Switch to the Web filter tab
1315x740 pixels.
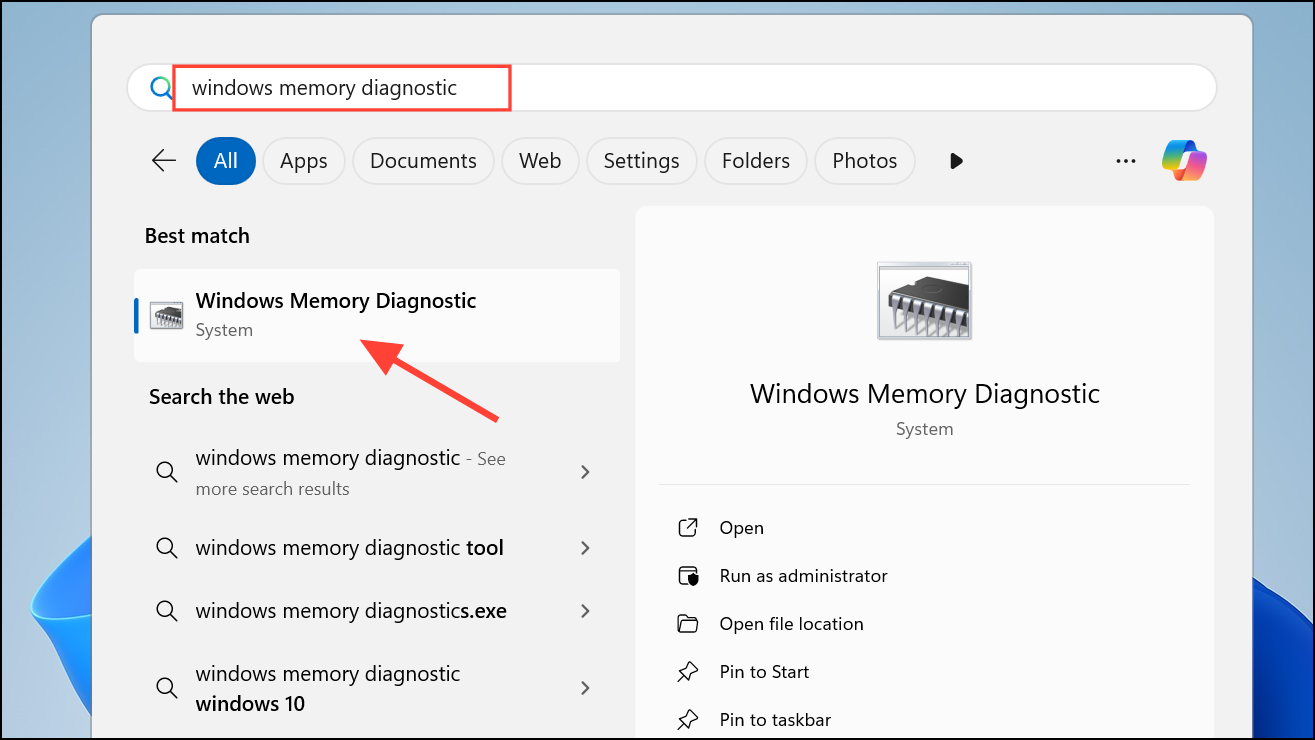[540, 161]
